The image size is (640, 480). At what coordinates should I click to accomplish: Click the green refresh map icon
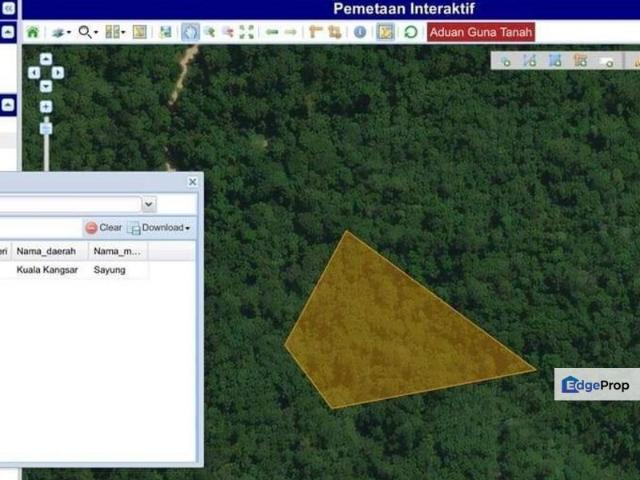coord(410,32)
